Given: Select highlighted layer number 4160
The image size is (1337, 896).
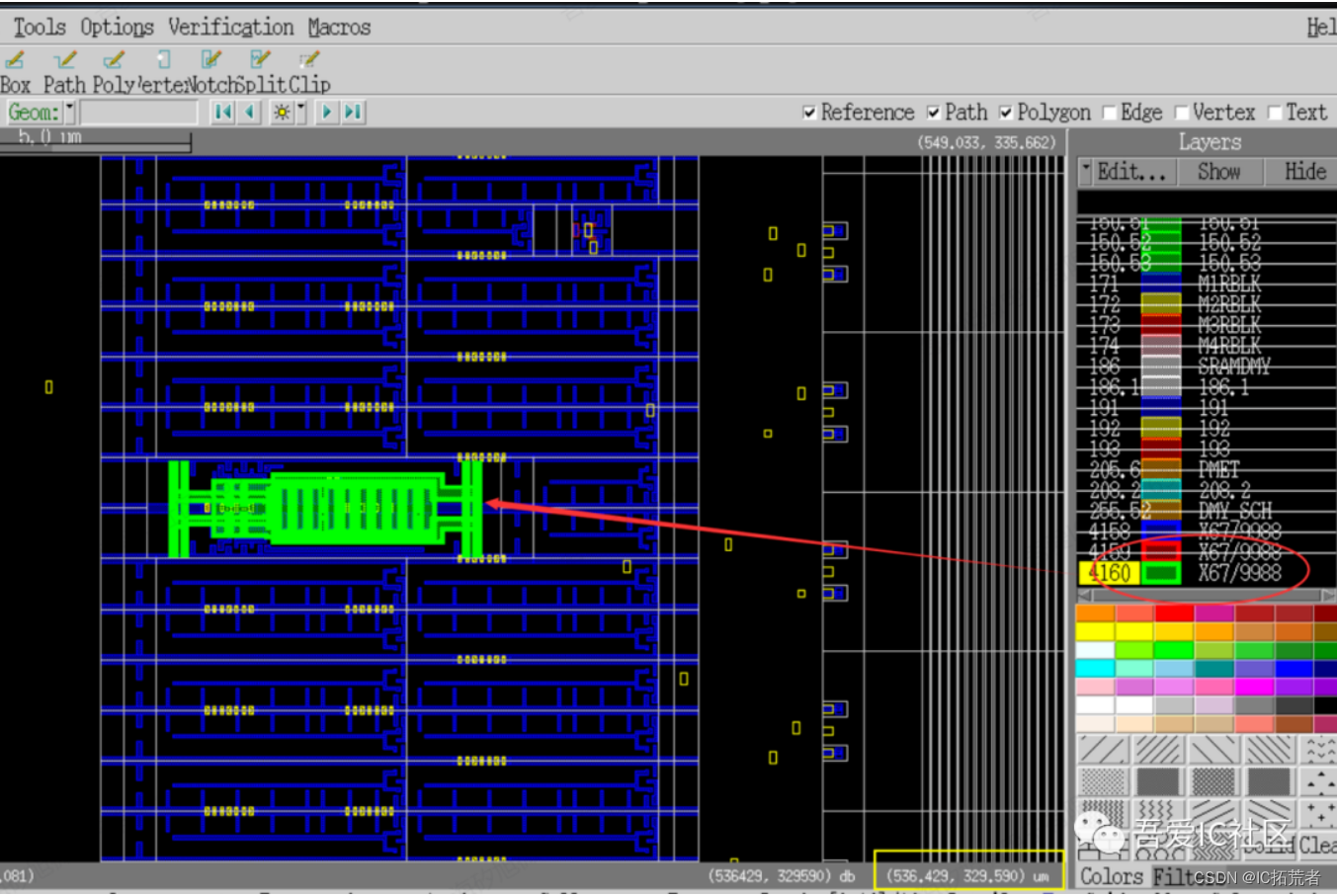Looking at the screenshot, I should [x=1109, y=573].
